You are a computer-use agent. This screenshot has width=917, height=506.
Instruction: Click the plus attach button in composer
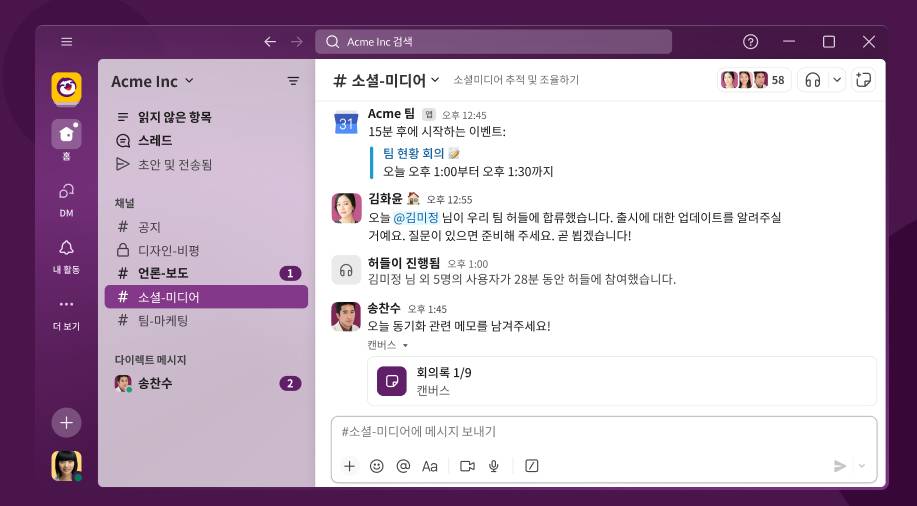(349, 466)
